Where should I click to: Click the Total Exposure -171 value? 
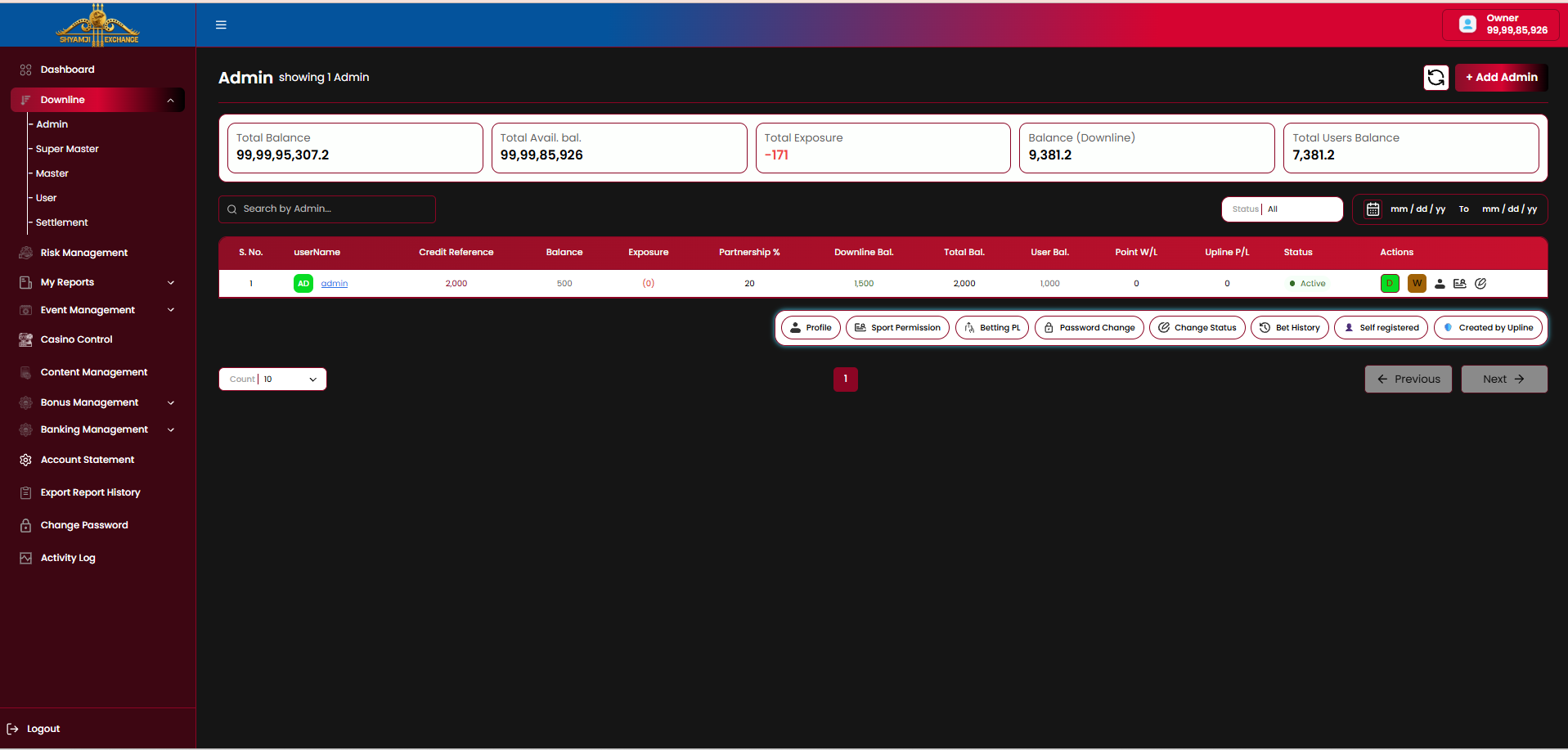[x=776, y=155]
